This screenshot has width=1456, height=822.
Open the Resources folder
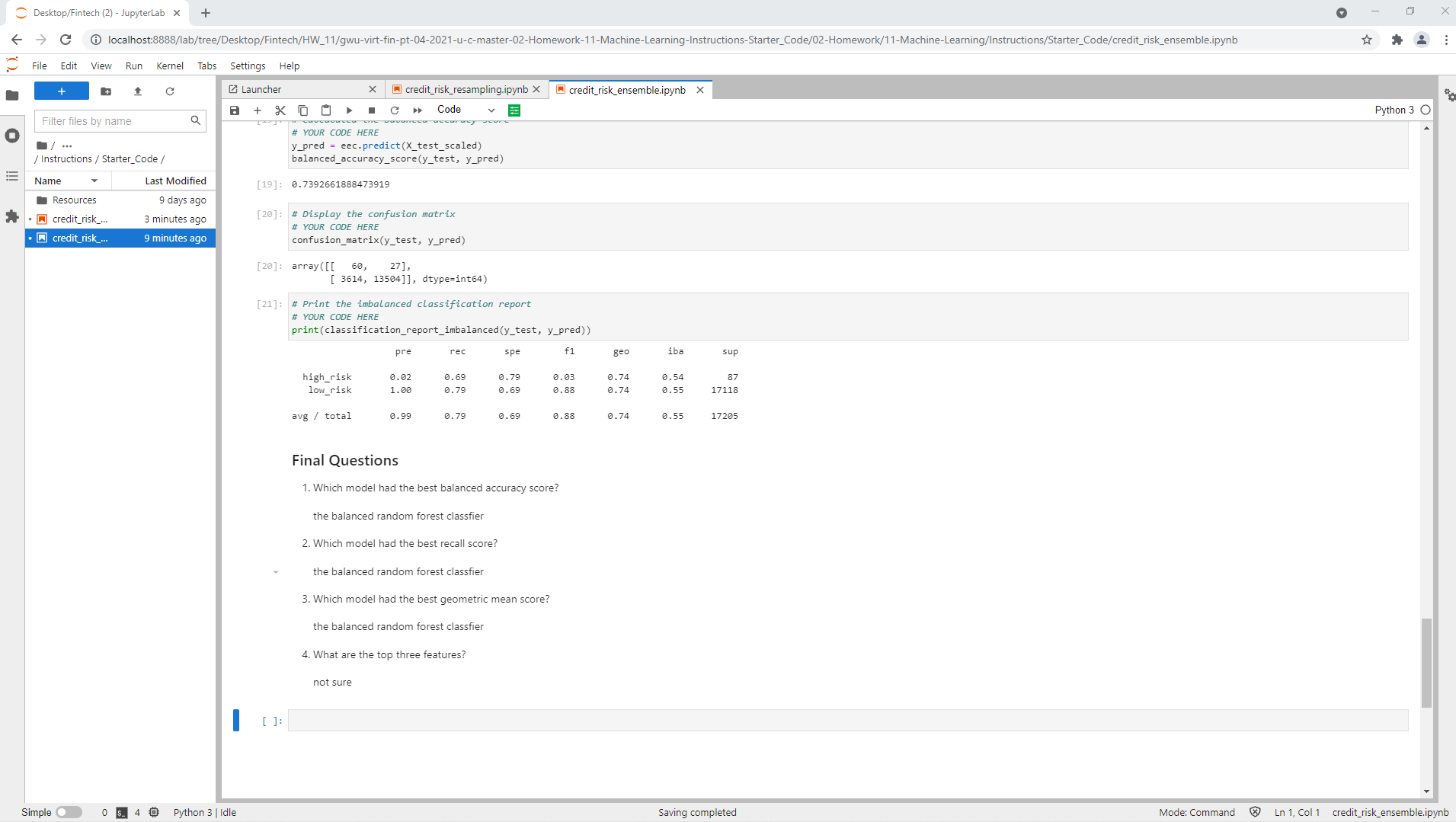point(120,200)
